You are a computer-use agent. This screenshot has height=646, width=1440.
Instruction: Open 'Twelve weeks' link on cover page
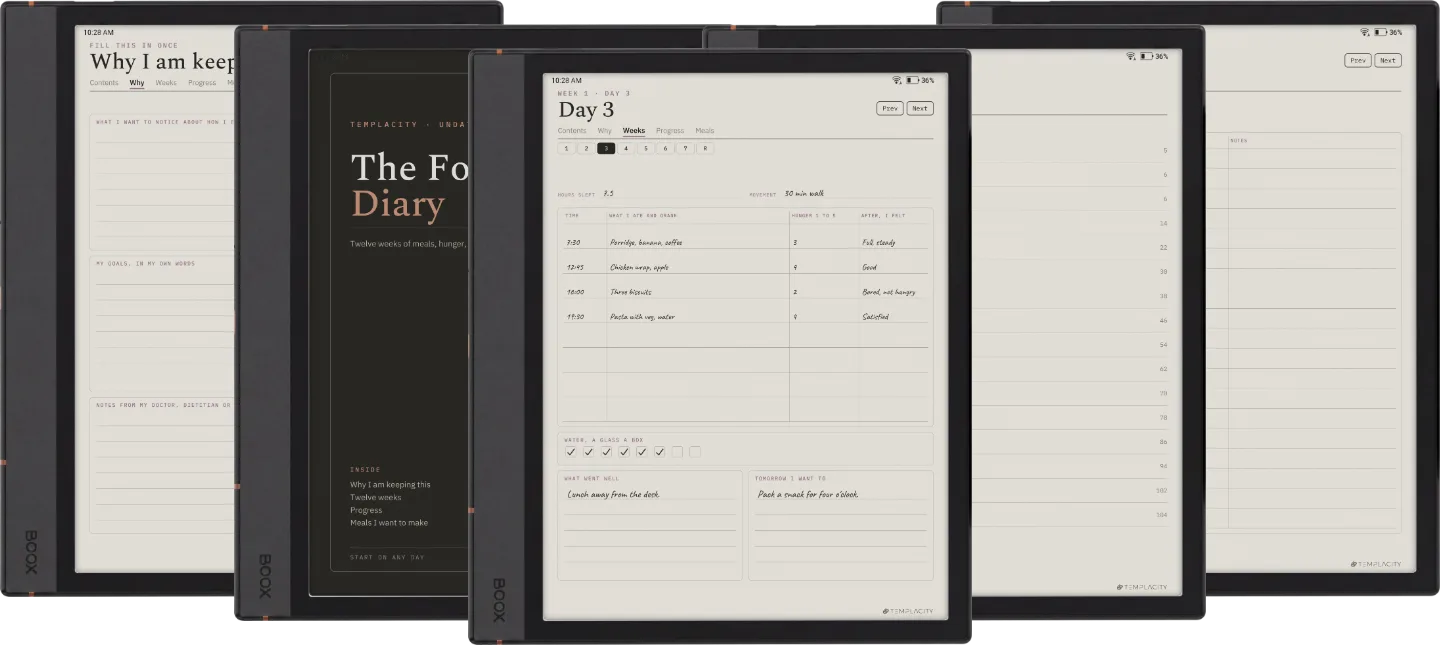click(x=376, y=497)
